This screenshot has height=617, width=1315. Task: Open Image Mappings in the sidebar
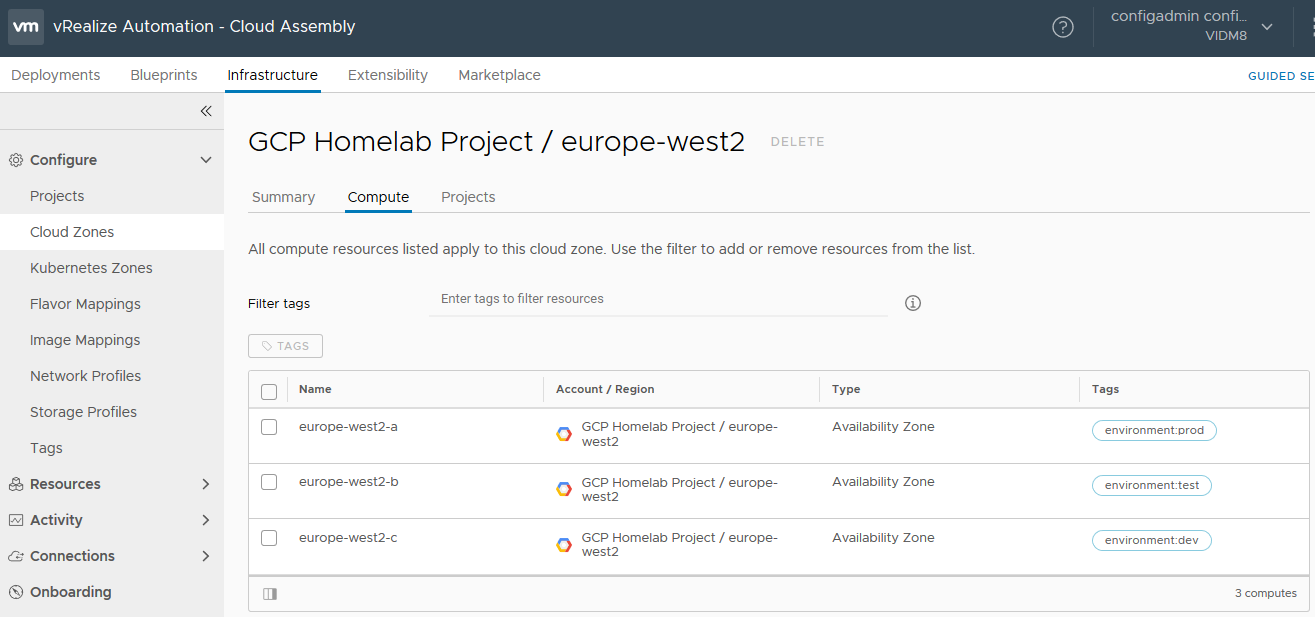tap(85, 340)
